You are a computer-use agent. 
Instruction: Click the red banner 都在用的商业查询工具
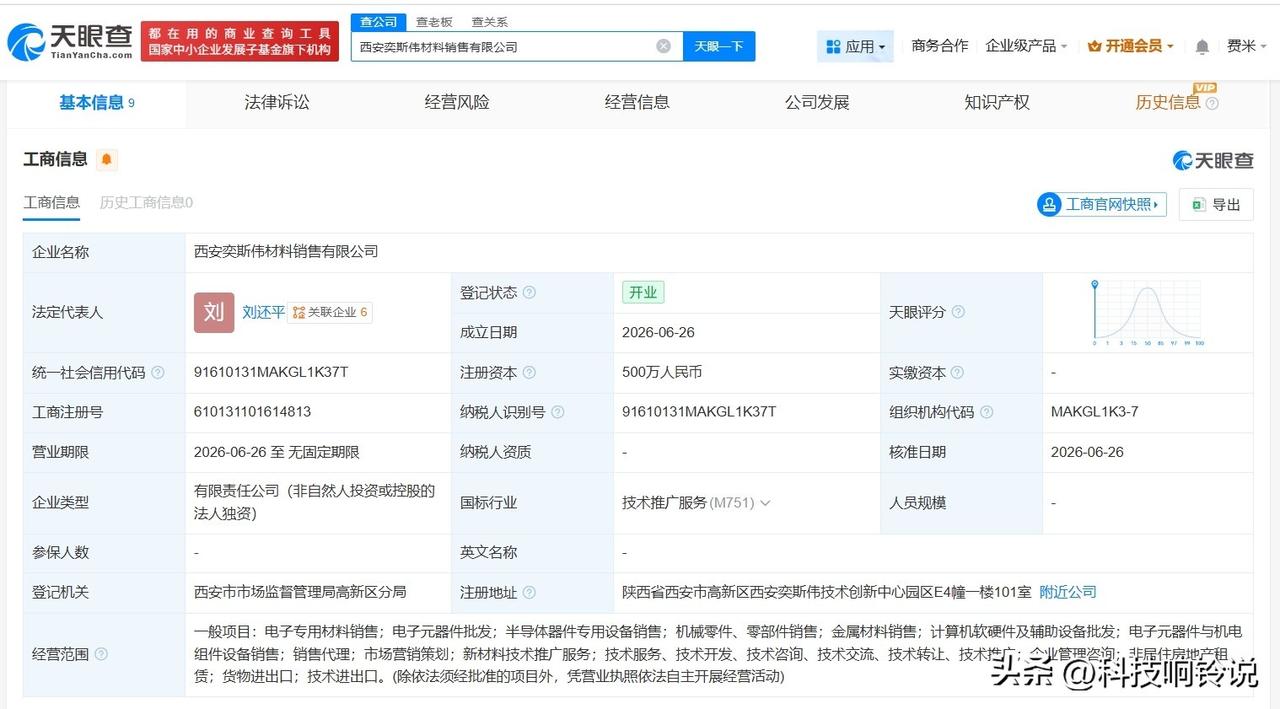tap(240, 42)
